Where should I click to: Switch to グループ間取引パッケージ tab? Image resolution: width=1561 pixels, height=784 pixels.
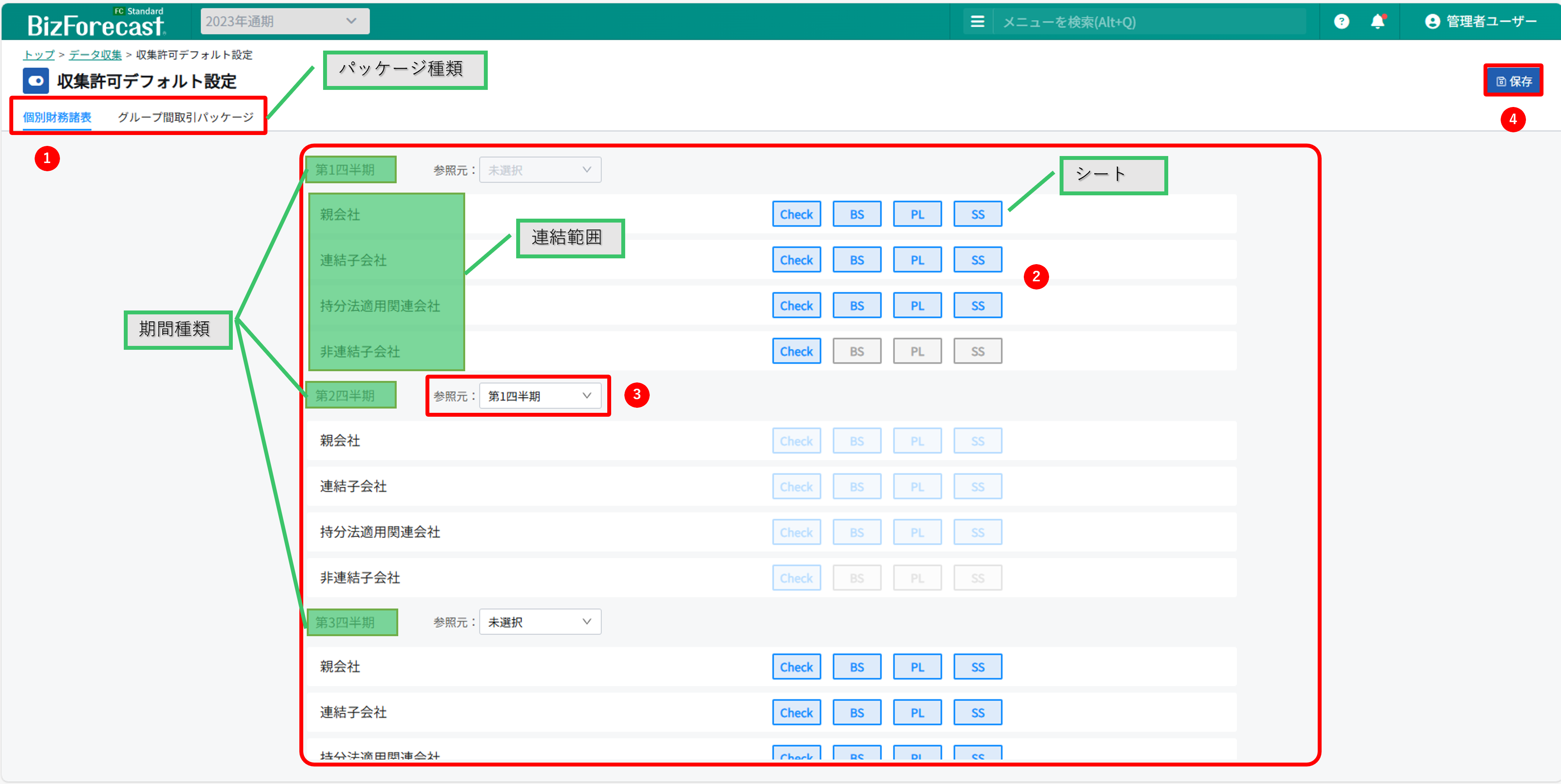(185, 117)
